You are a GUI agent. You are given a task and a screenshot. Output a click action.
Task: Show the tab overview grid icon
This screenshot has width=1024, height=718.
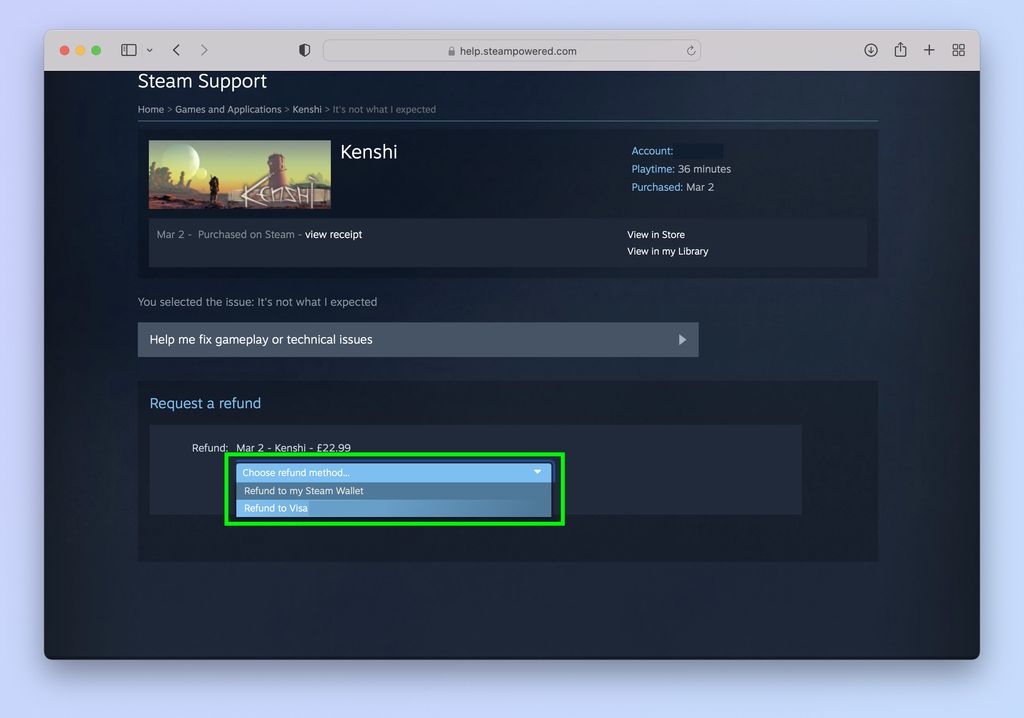pos(957,49)
